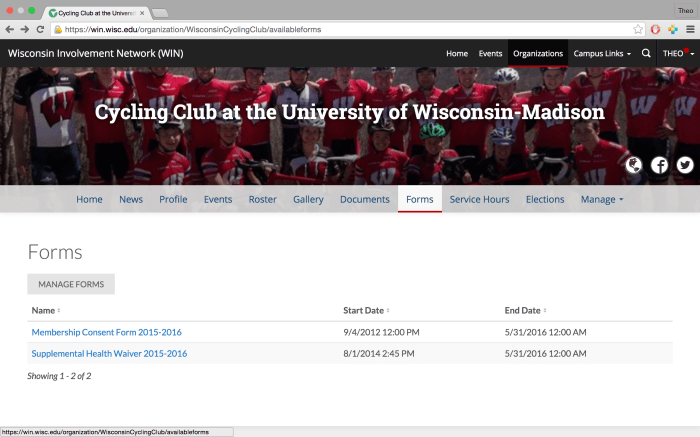Select Organizations in the top navbar
Viewport: 700px width, 437px height.
tap(538, 53)
